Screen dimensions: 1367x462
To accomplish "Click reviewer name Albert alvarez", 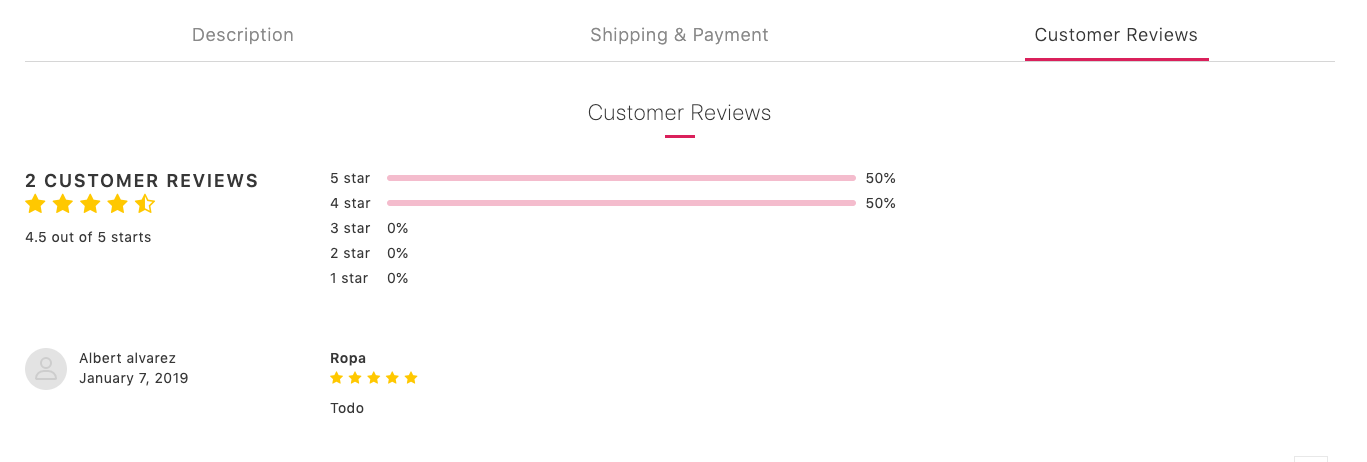I will [x=128, y=358].
